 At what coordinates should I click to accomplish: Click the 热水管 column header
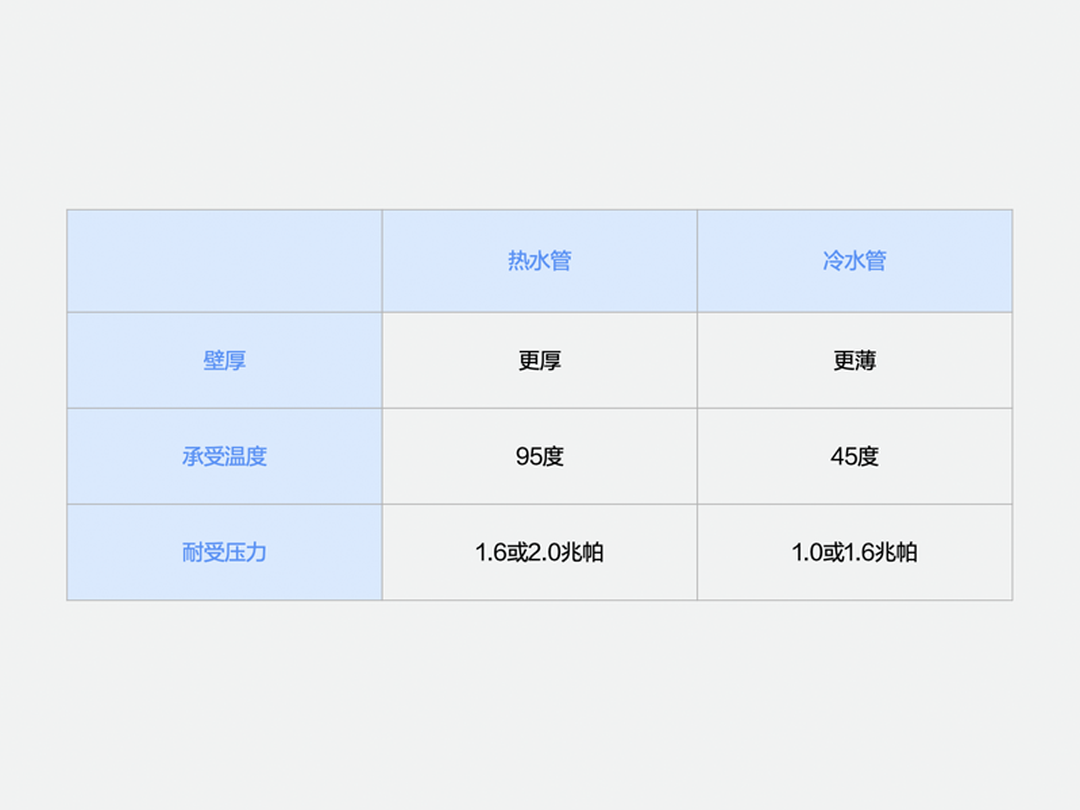click(x=539, y=261)
